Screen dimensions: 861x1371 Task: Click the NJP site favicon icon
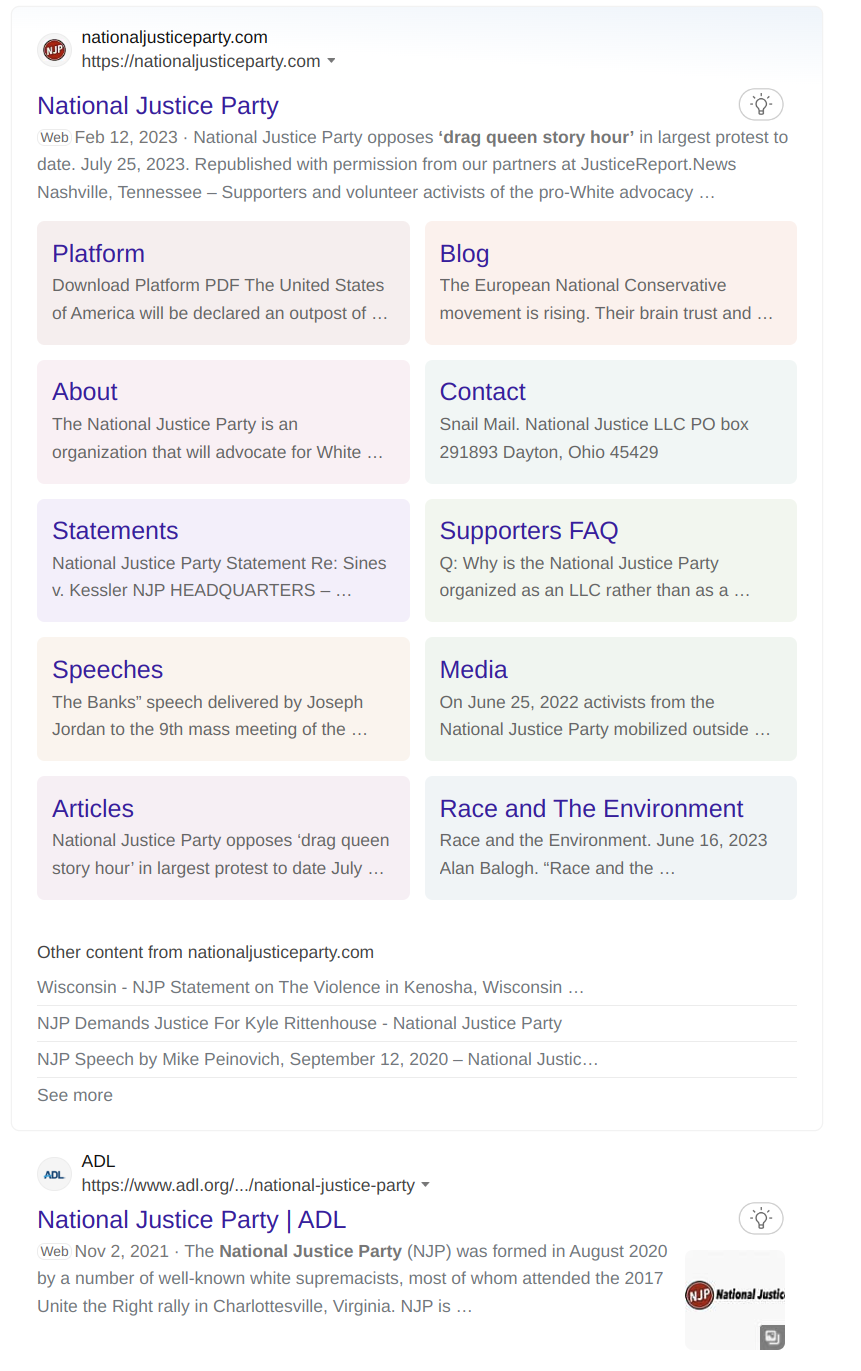(54, 50)
